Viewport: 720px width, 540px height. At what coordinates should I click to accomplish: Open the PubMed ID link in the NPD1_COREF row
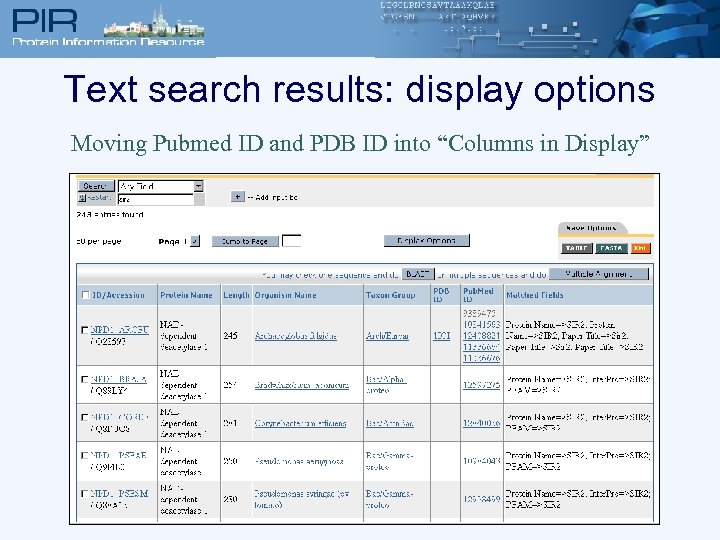(481, 423)
